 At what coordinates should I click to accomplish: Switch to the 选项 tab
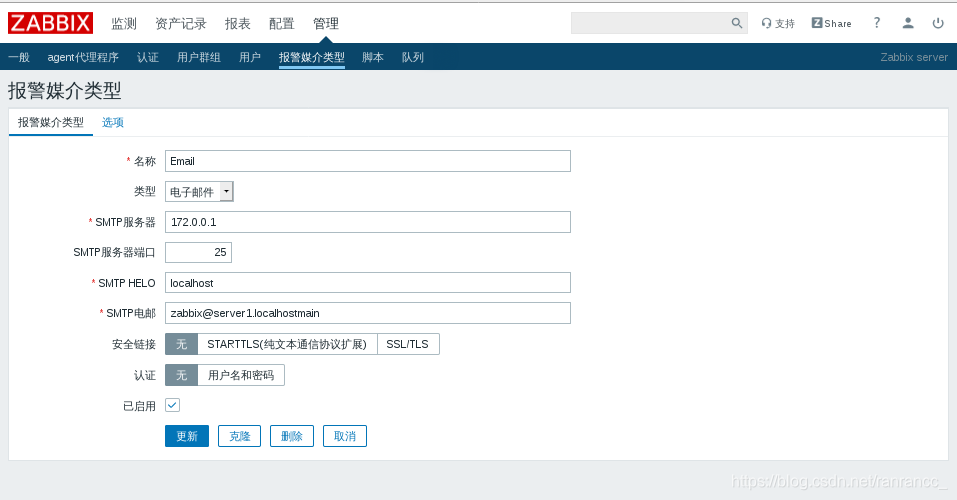point(112,122)
